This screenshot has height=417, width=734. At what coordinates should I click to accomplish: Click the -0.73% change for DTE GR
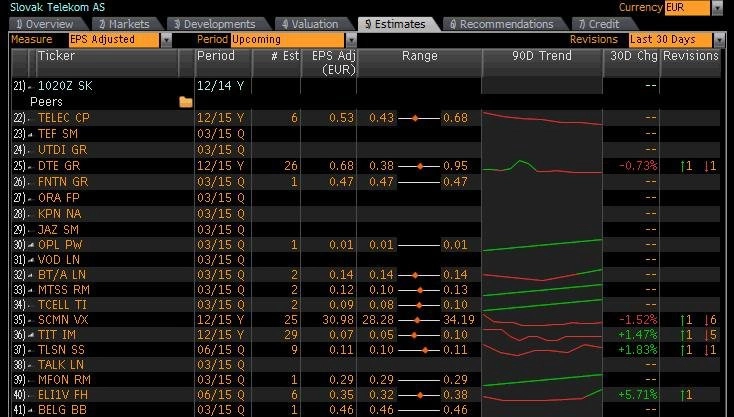coord(638,166)
